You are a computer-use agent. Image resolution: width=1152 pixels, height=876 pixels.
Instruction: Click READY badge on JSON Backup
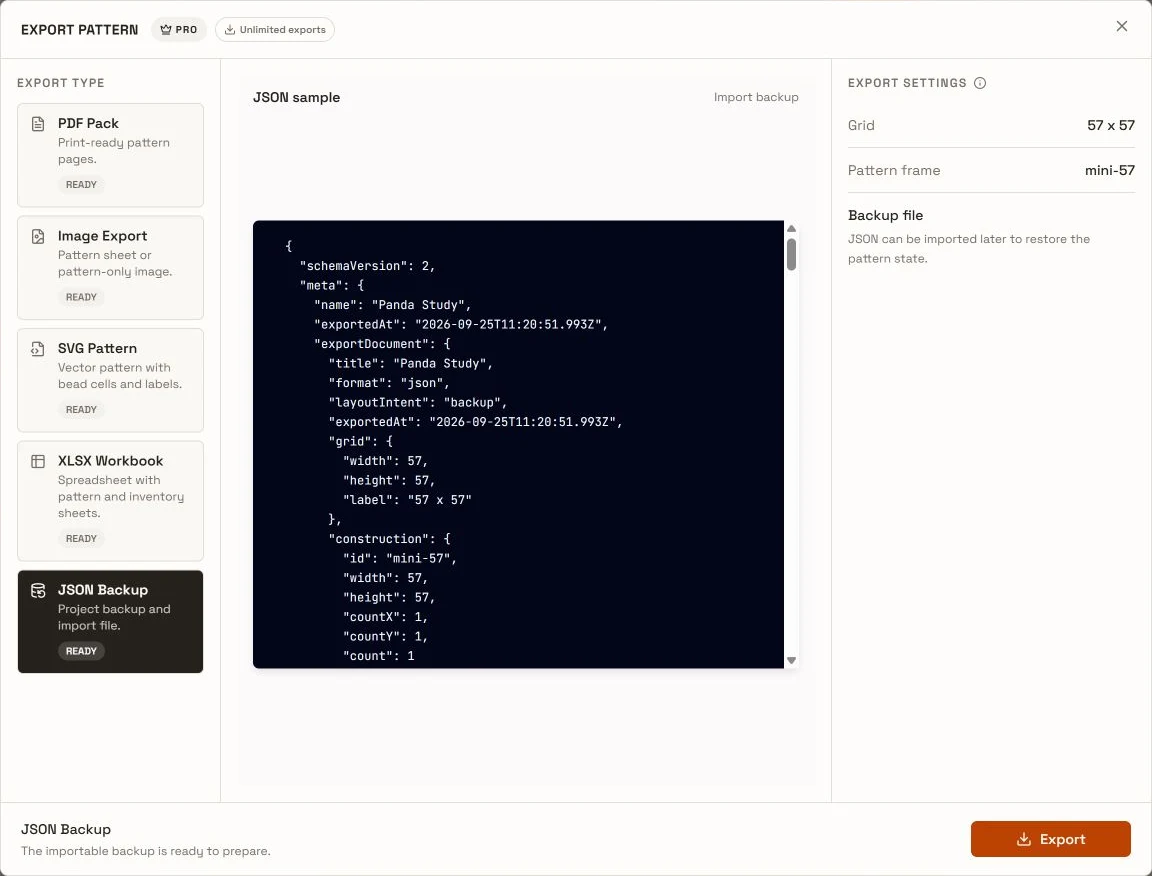[81, 651]
